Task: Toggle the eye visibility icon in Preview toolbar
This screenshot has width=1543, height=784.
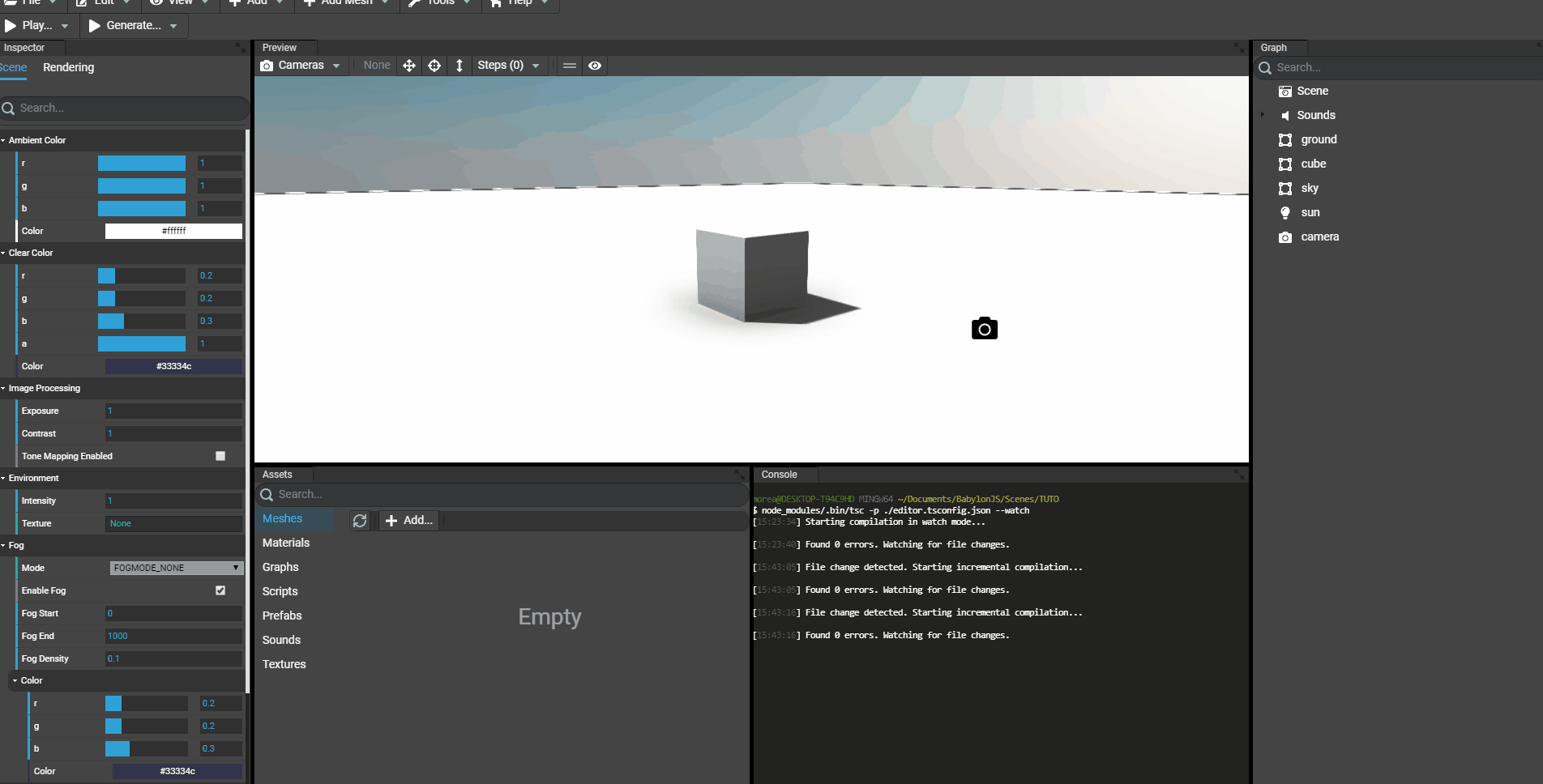Action: click(595, 66)
